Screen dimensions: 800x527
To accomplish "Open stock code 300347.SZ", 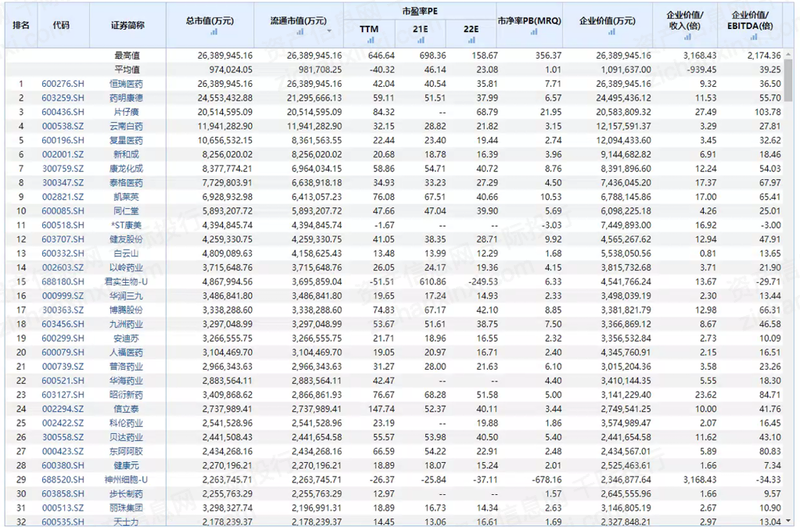I will [x=63, y=183].
